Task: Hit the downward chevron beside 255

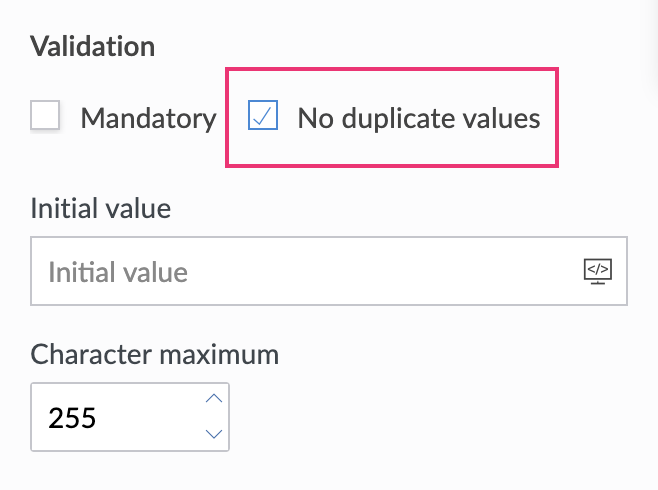Action: (x=212, y=433)
